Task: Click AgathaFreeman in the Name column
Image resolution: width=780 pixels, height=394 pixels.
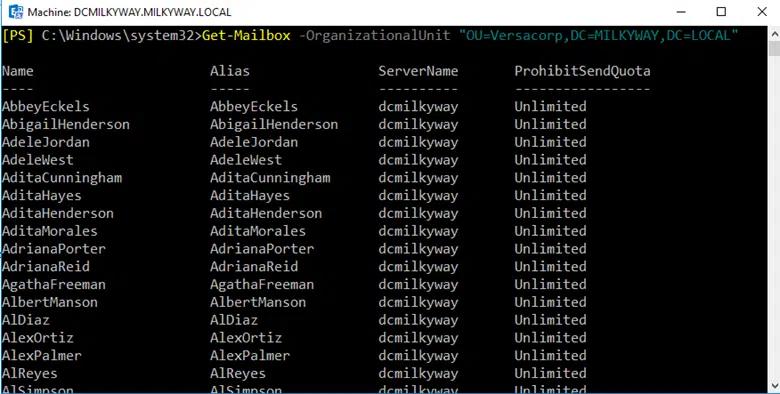Action: tap(54, 285)
